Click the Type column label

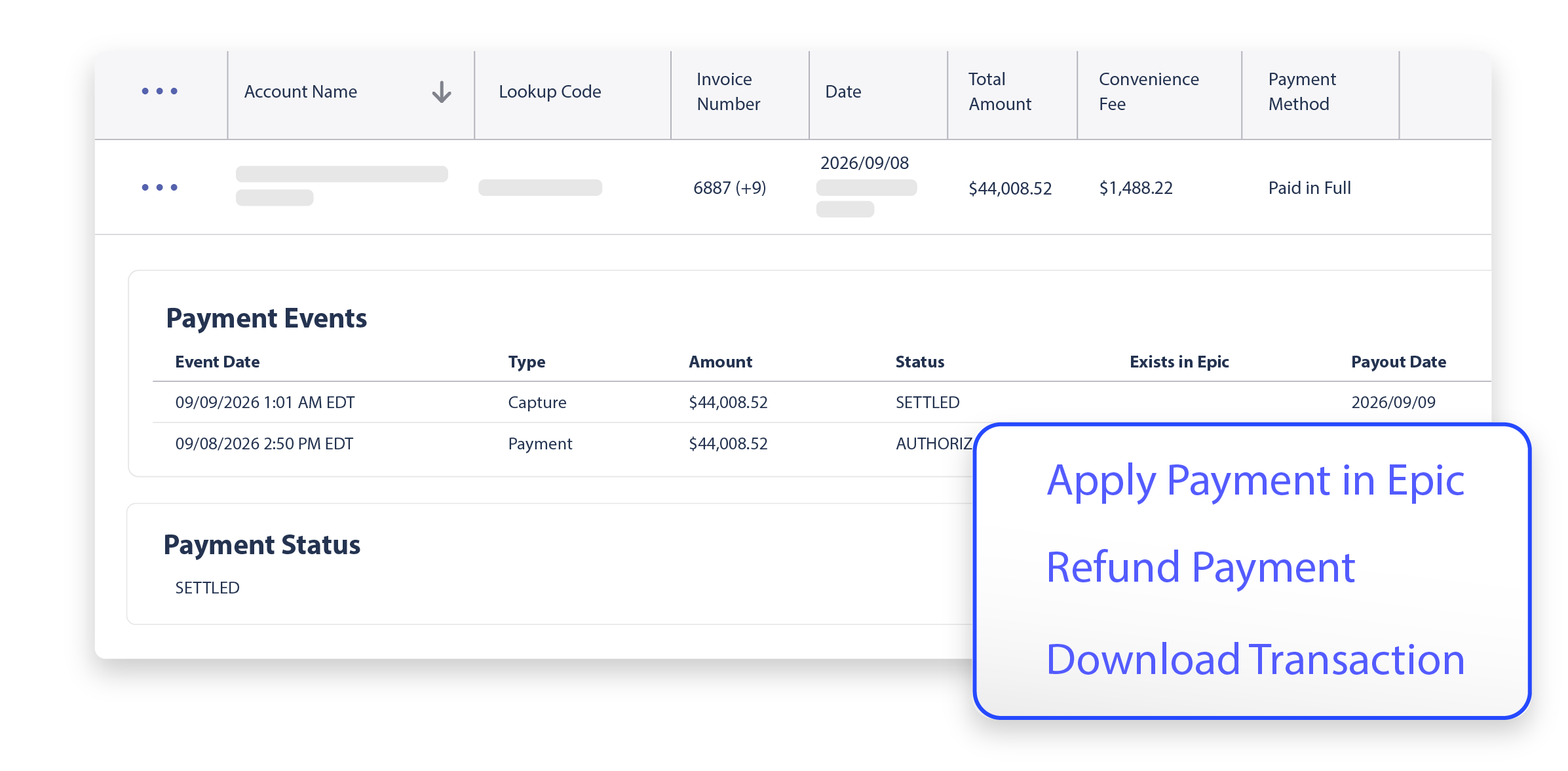click(x=526, y=362)
